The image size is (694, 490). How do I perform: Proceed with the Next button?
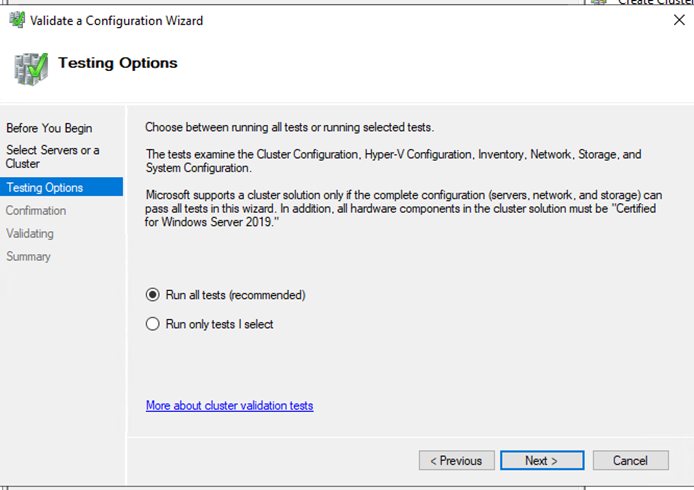(541, 461)
